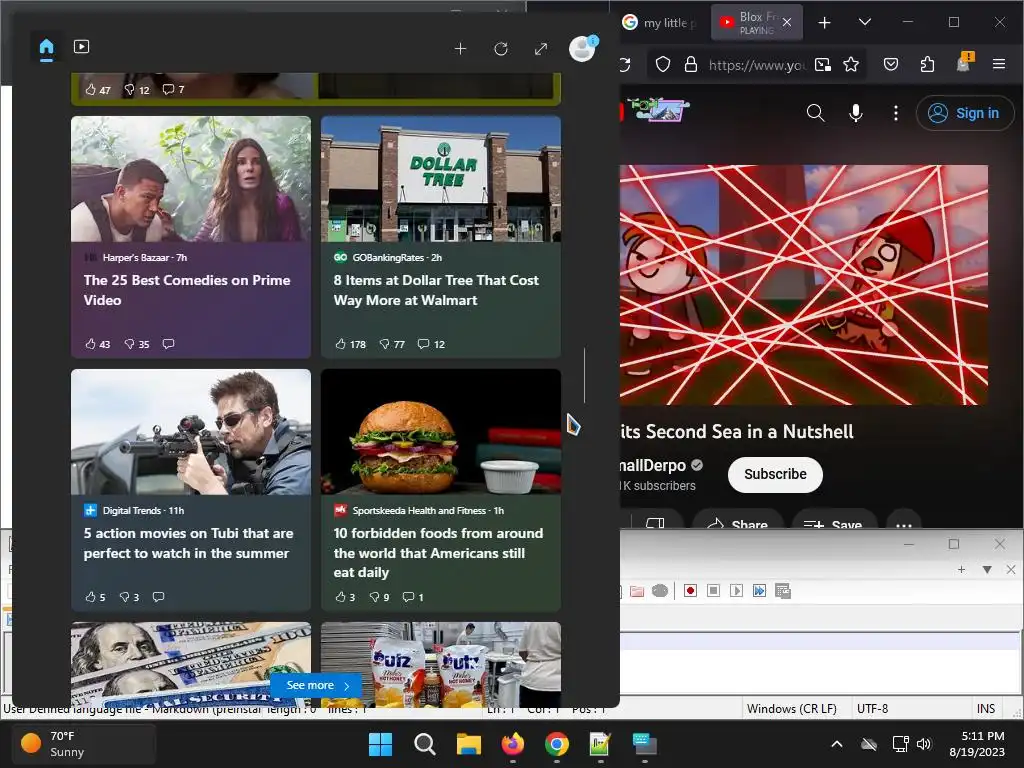Click UTF-8 encoding in Notepad++ status bar

point(872,709)
